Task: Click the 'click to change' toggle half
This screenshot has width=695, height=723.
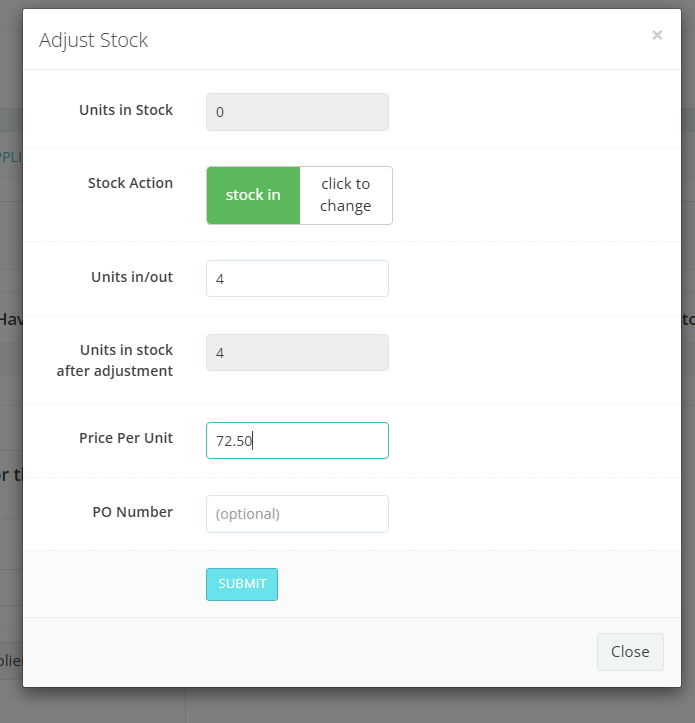Action: [x=345, y=195]
